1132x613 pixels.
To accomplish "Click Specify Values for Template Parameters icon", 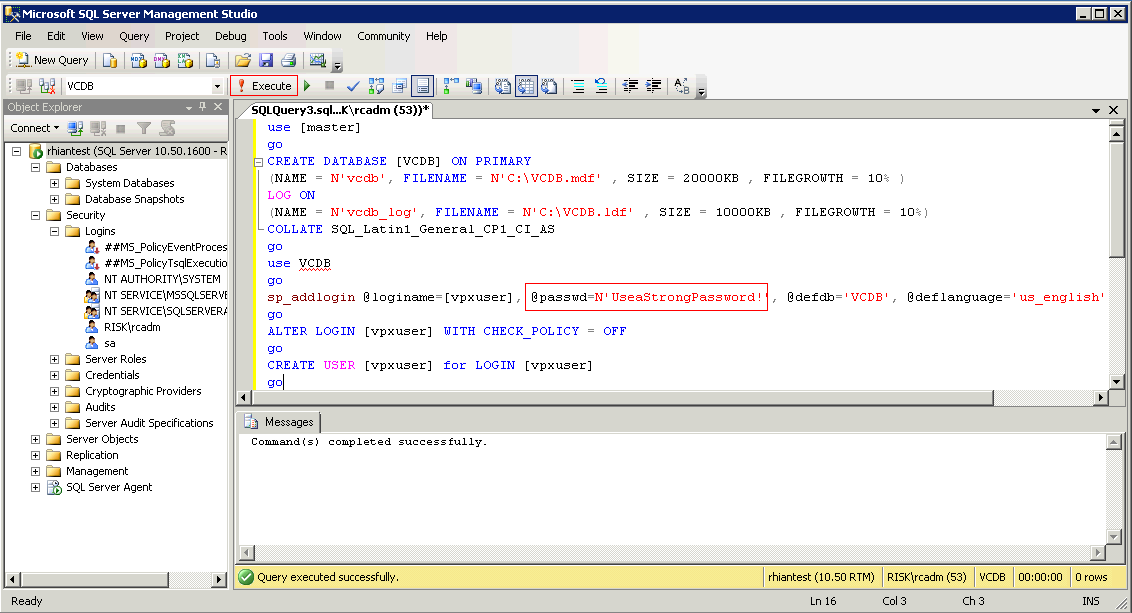I will click(682, 86).
